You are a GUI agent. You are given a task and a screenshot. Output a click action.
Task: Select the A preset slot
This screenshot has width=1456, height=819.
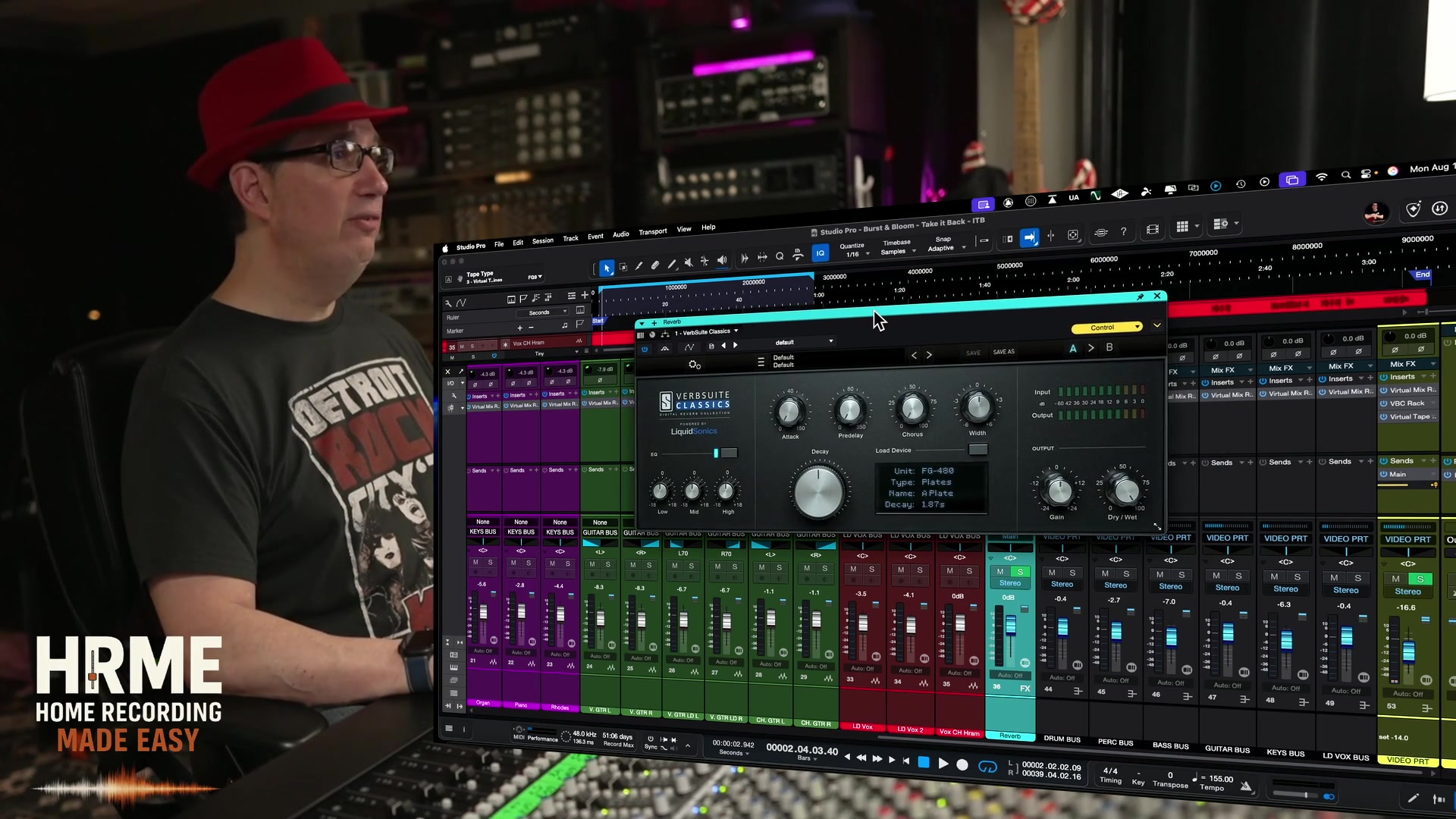pyautogui.click(x=1073, y=348)
